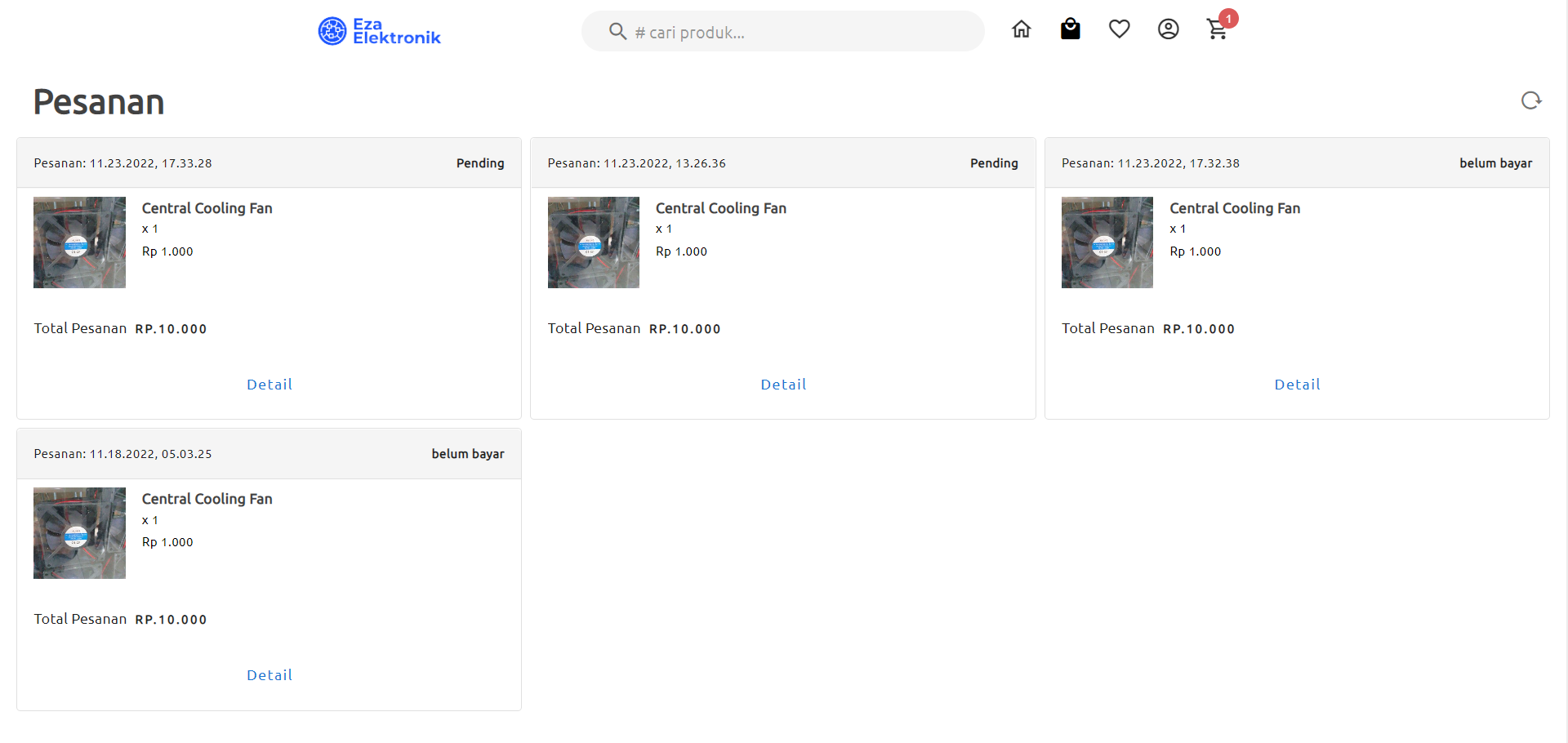
Task: Click fan thumbnail in order 05.03.25
Action: [x=79, y=533]
